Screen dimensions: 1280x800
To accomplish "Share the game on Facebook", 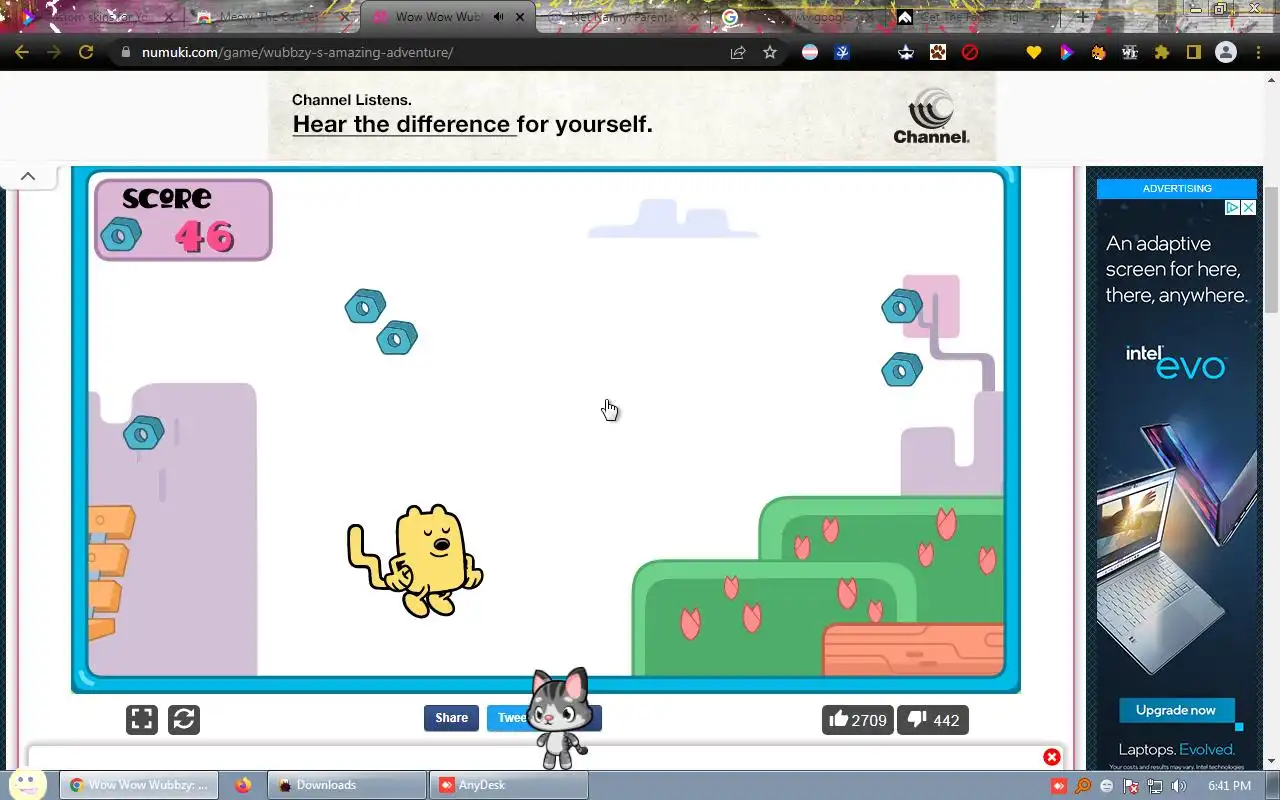I will (x=451, y=718).
